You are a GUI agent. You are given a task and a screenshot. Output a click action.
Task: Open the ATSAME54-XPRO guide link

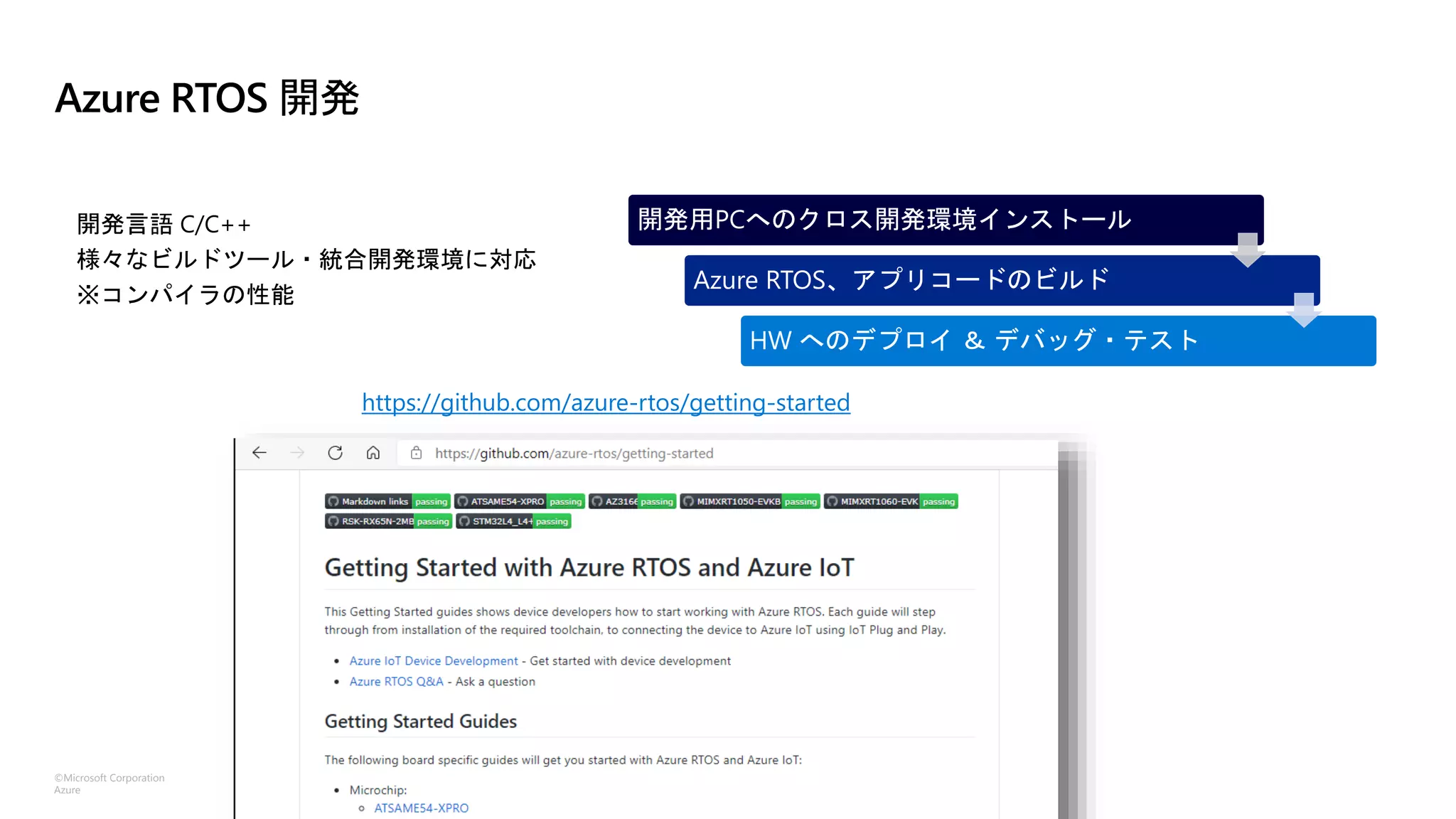421,808
